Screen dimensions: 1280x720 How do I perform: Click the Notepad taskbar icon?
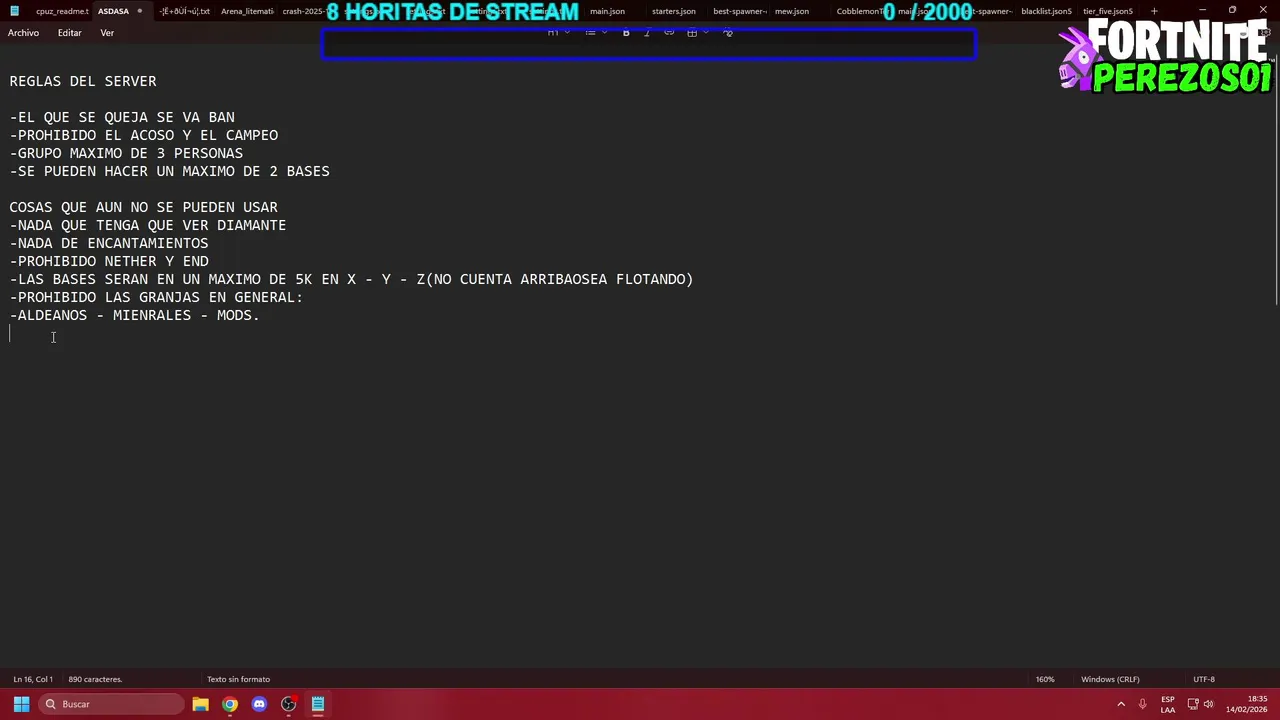tap(317, 704)
